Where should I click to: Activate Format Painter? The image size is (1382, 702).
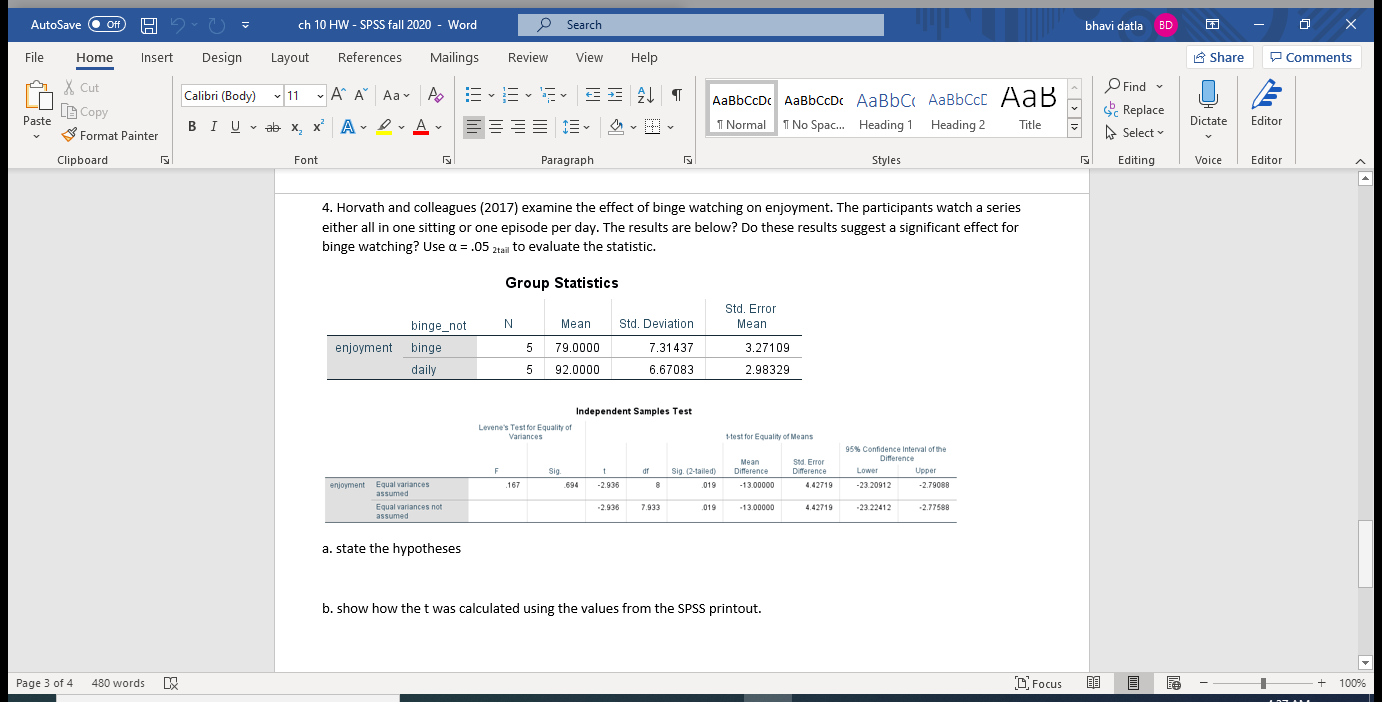click(110, 135)
